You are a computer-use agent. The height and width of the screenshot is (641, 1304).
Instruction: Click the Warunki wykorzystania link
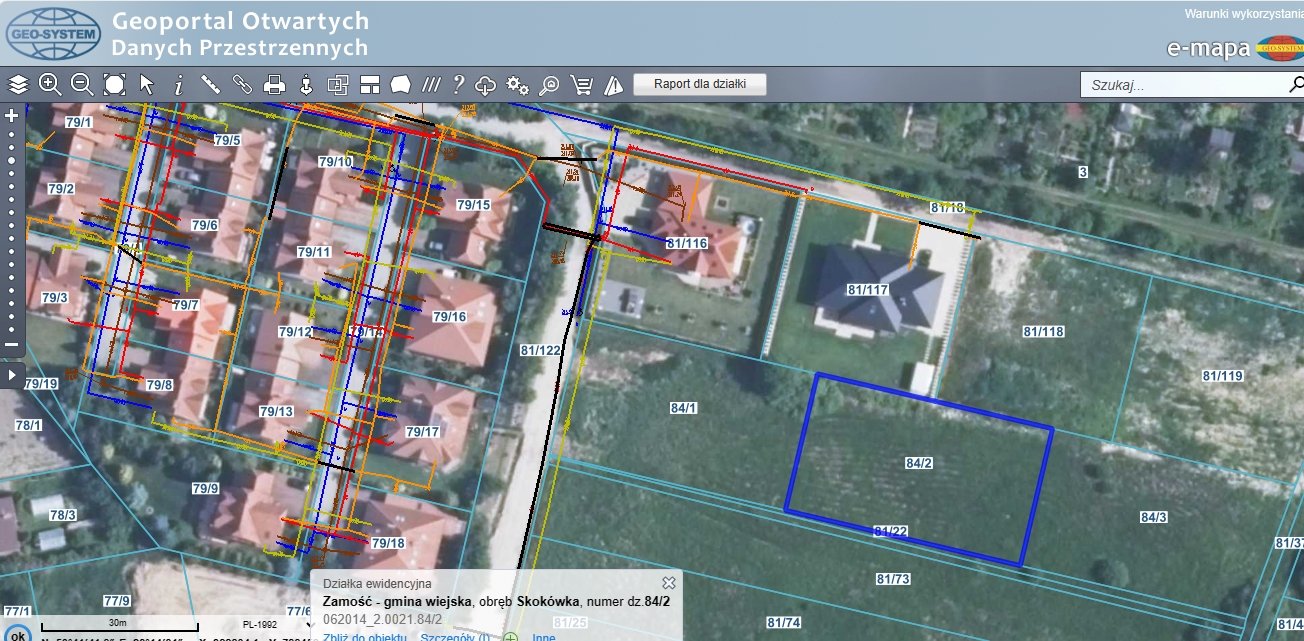1243,14
